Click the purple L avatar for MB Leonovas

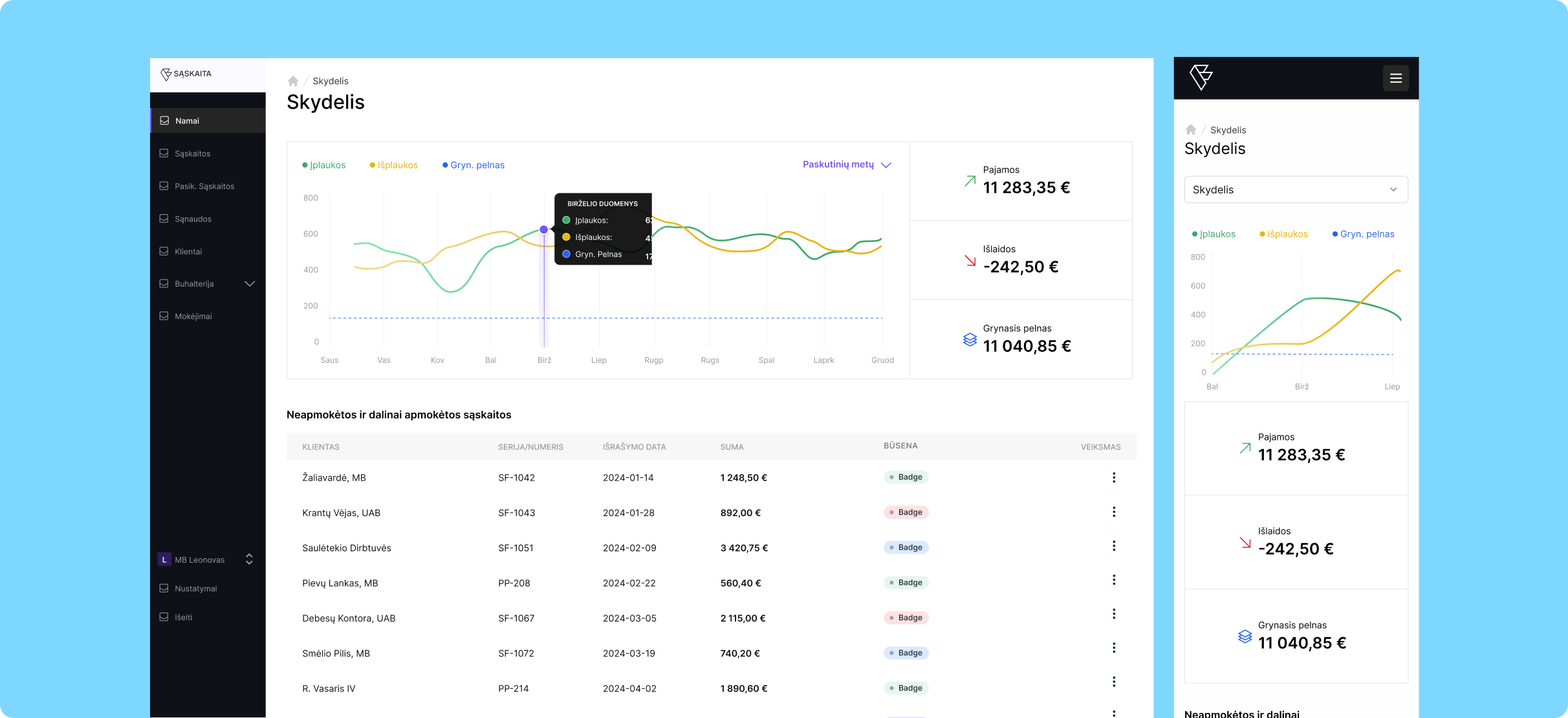(164, 560)
